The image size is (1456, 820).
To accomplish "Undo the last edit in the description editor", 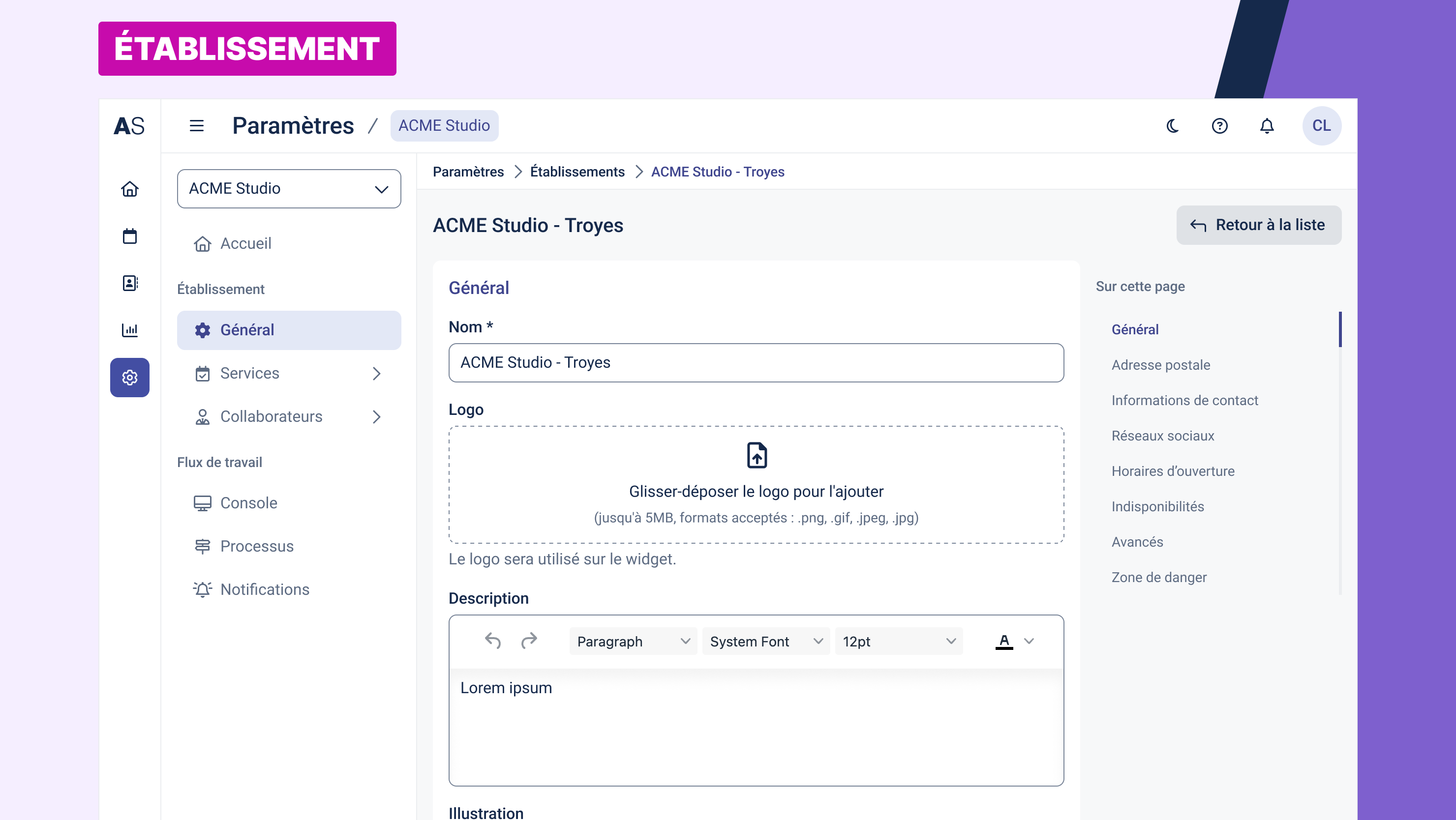I will point(493,641).
